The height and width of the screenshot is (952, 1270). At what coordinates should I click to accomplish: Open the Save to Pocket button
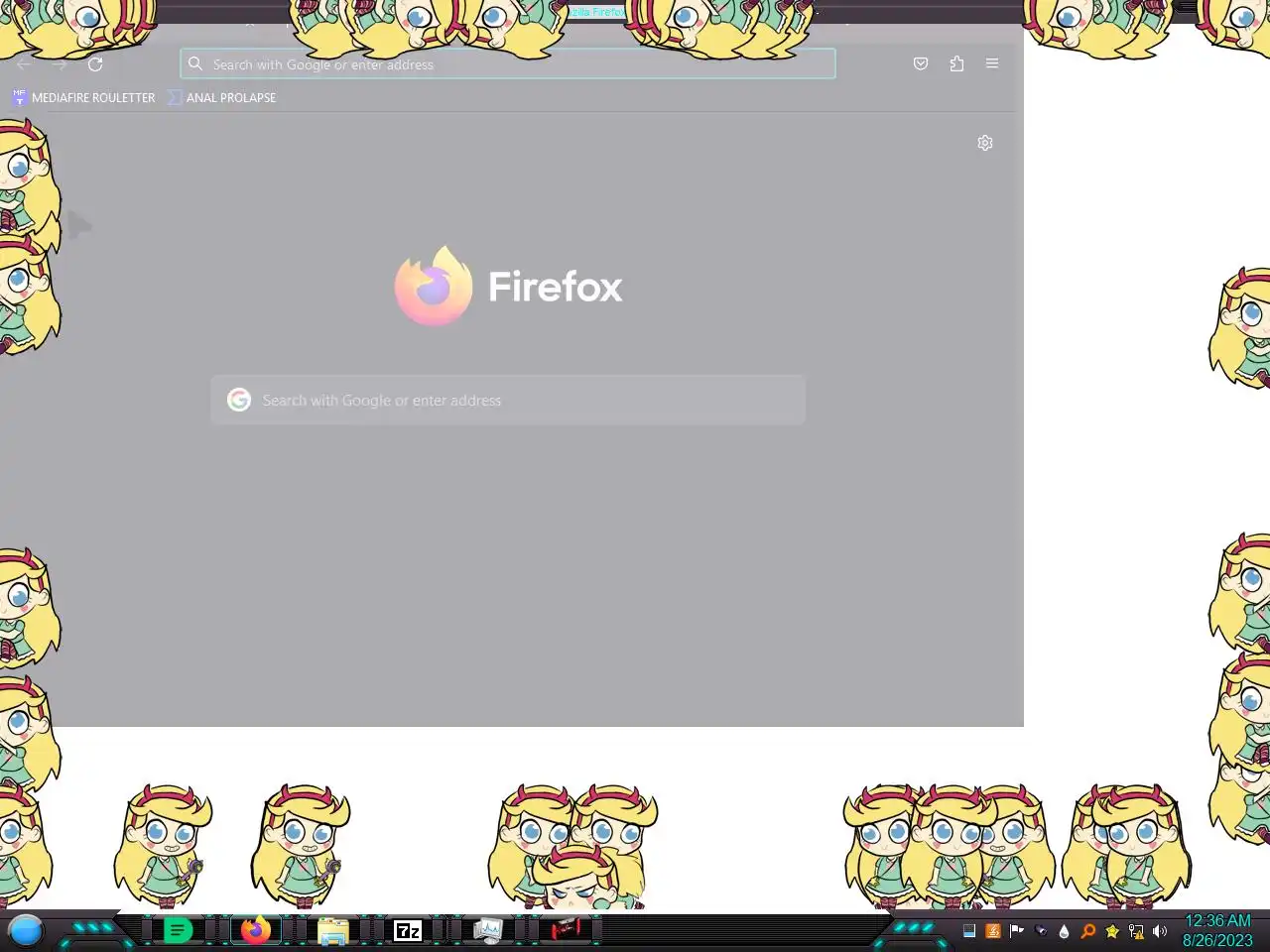point(921,63)
